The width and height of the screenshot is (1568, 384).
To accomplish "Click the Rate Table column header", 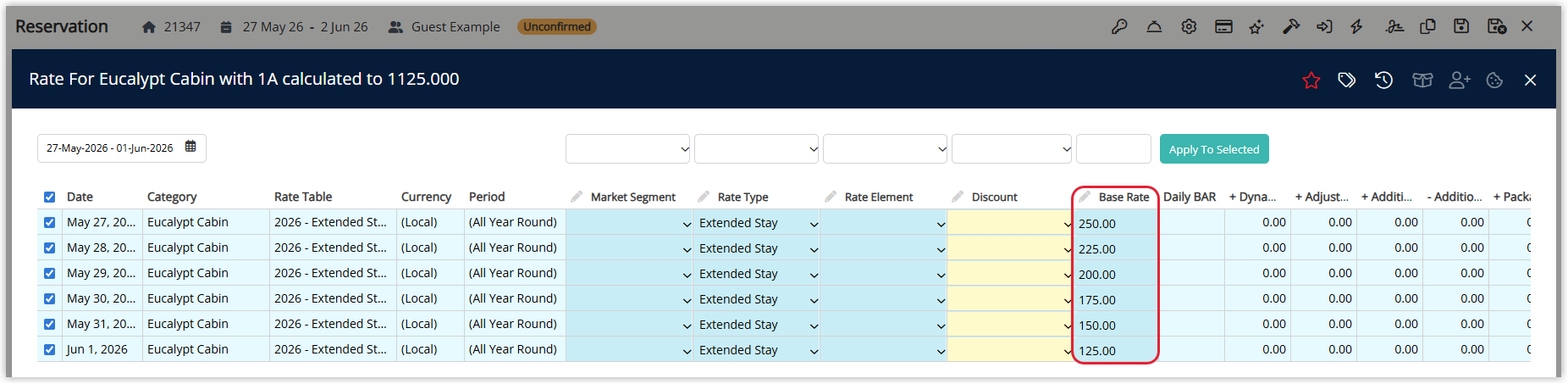I will pos(303,197).
